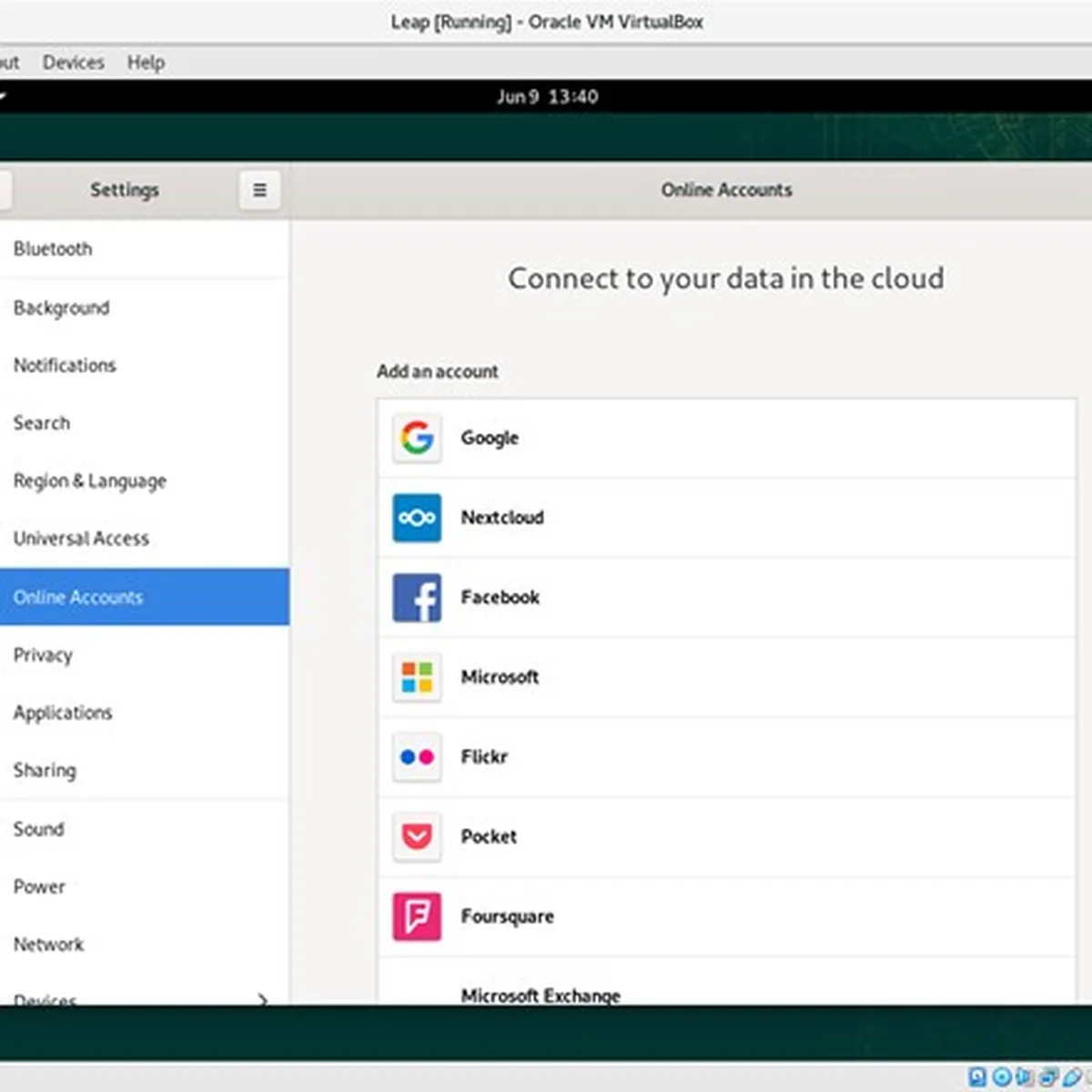Screen dimensions: 1092x1092
Task: Expand the Devices sidebar chevron
Action: tap(263, 999)
